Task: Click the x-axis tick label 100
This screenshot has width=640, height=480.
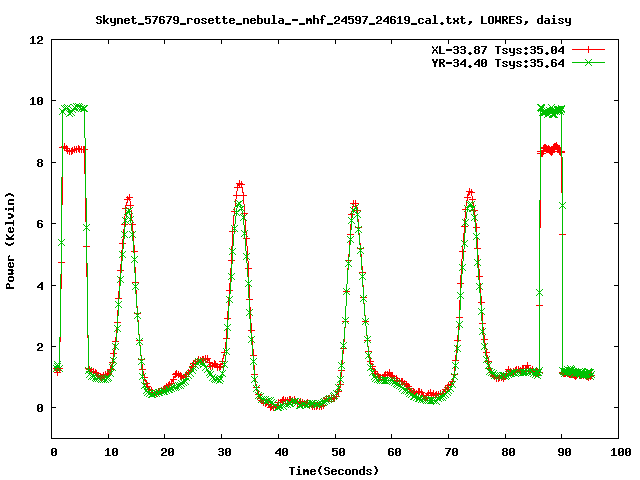Action: pyautogui.click(x=620, y=452)
